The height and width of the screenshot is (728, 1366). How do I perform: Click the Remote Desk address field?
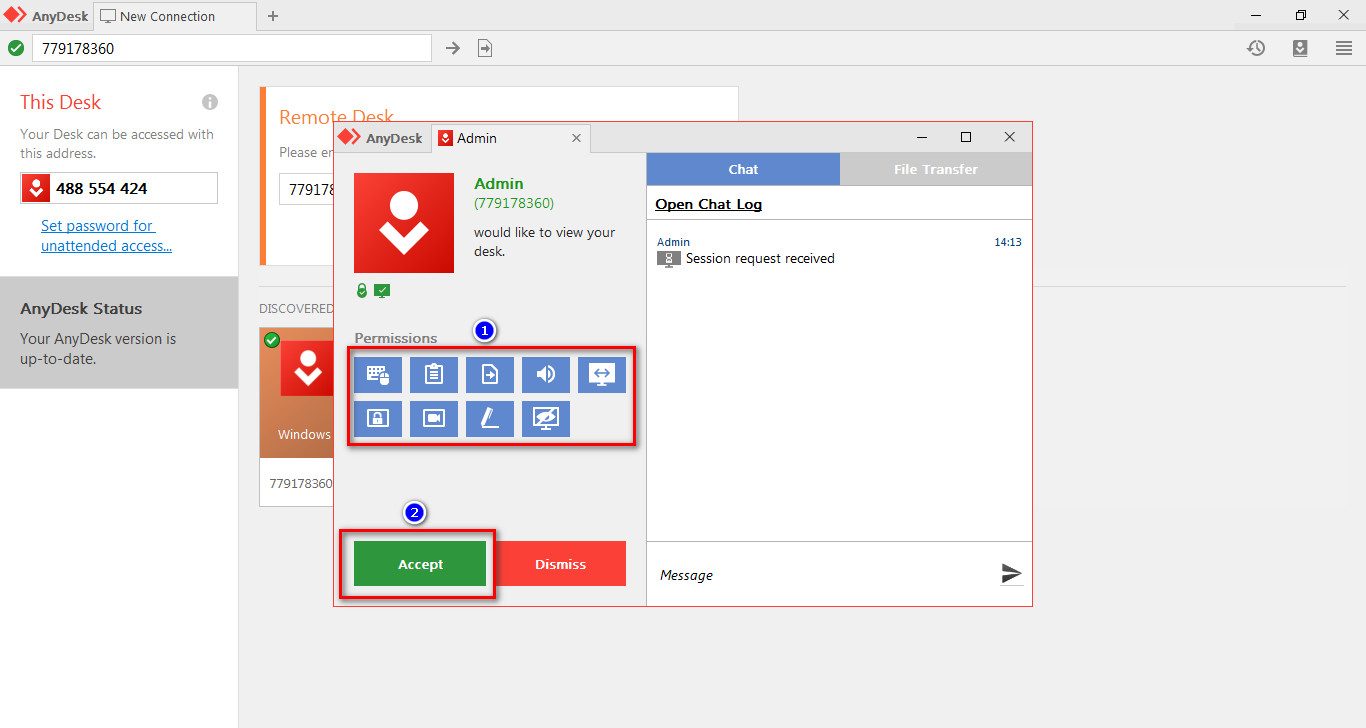307,189
